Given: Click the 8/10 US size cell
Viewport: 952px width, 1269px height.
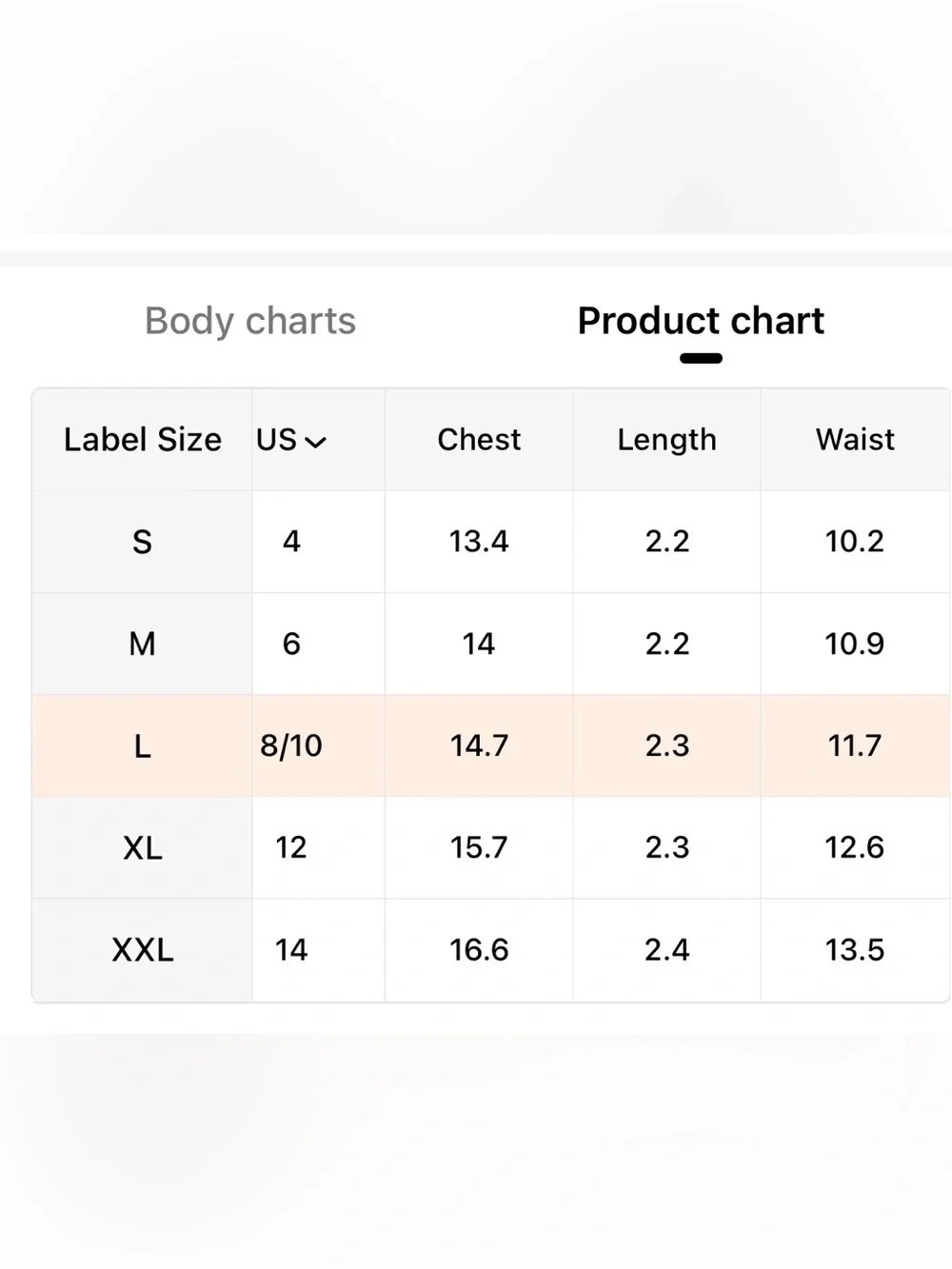Looking at the screenshot, I should pyautogui.click(x=291, y=745).
